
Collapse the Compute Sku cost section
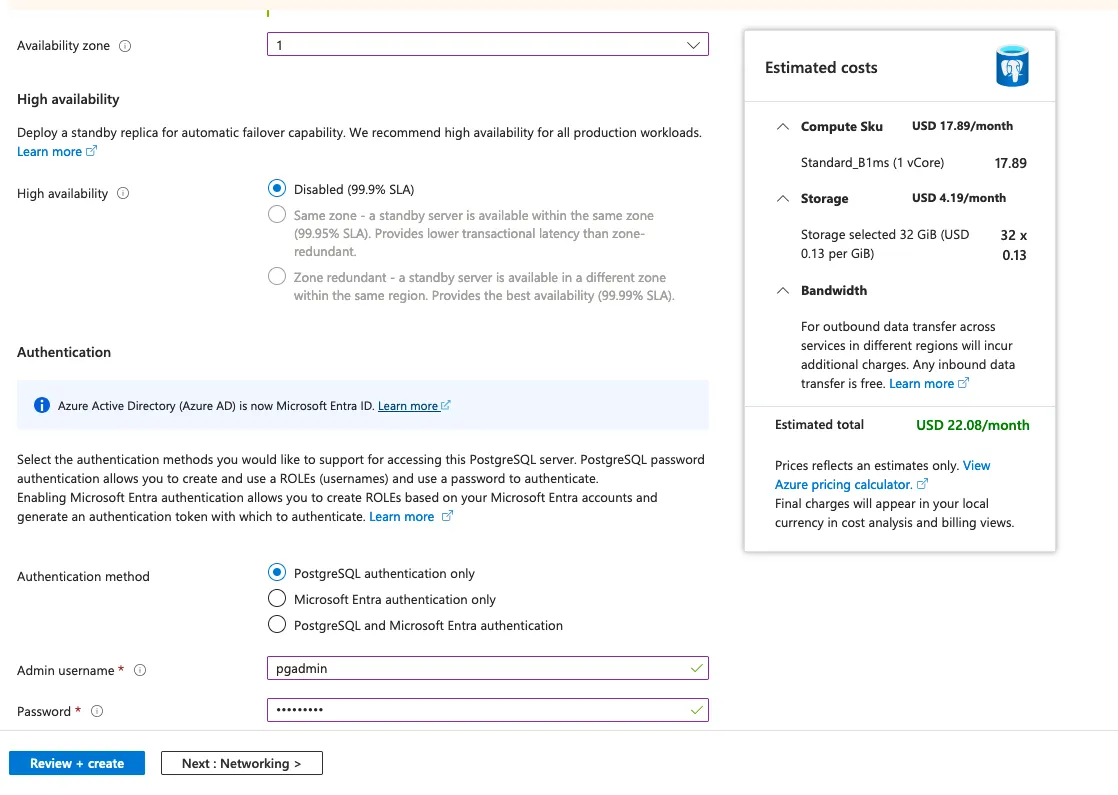[782, 127]
